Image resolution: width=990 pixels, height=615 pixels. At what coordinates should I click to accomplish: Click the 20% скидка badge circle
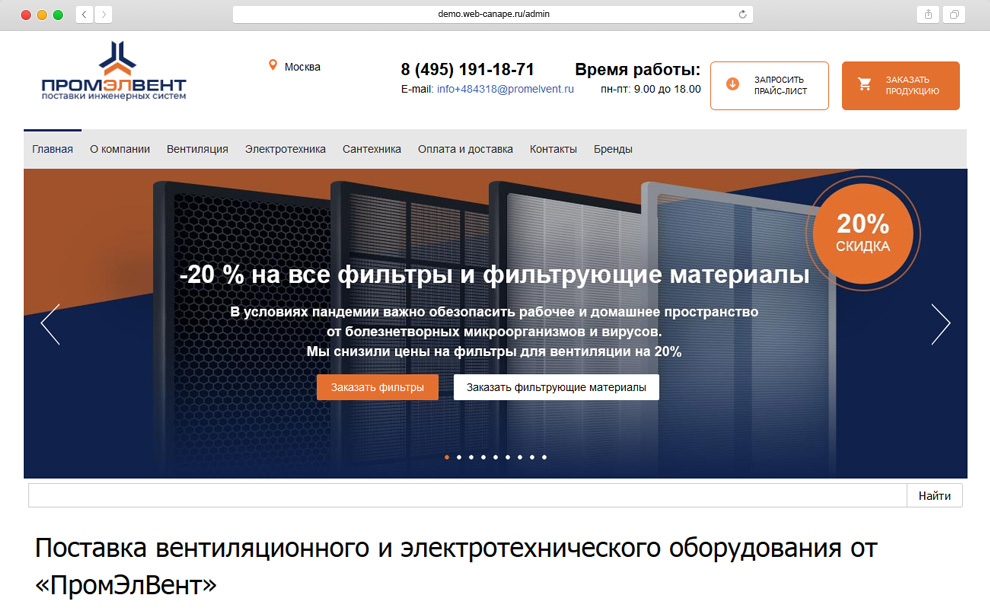[864, 233]
